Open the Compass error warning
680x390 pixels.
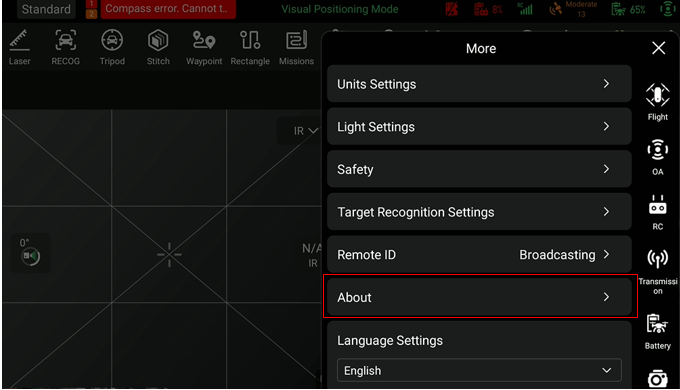[168, 9]
